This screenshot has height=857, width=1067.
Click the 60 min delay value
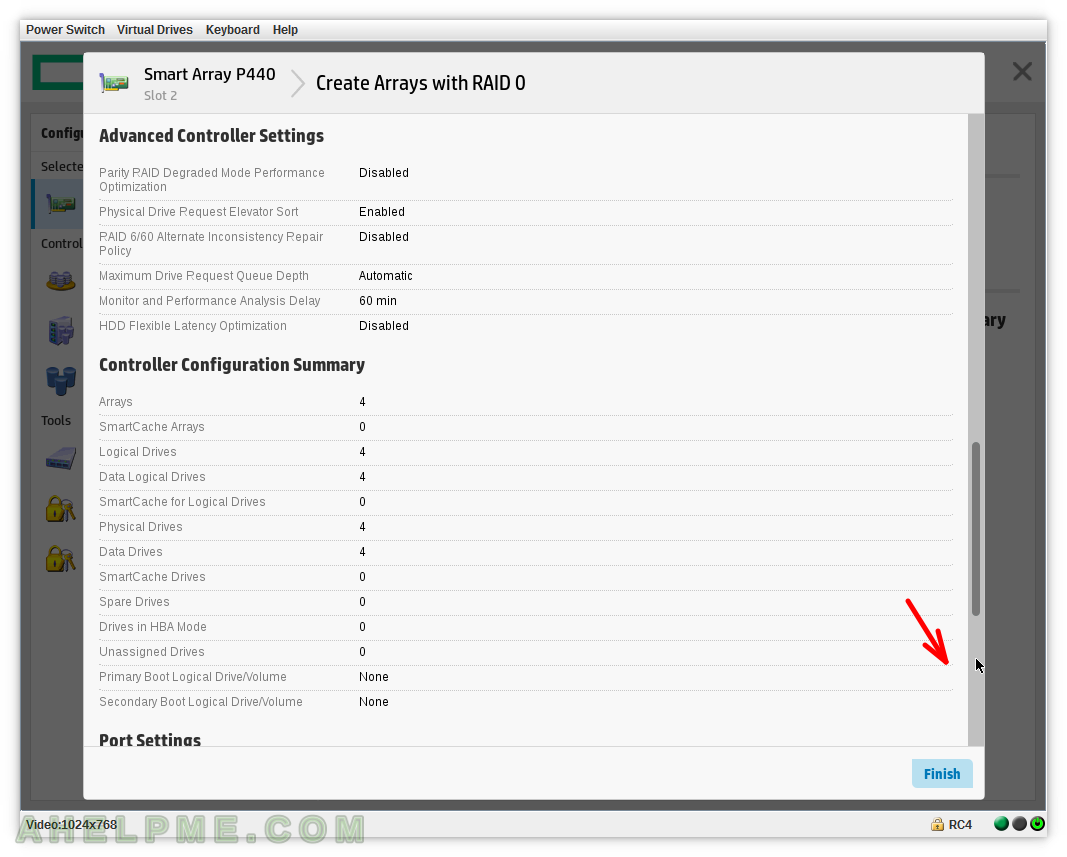click(378, 301)
